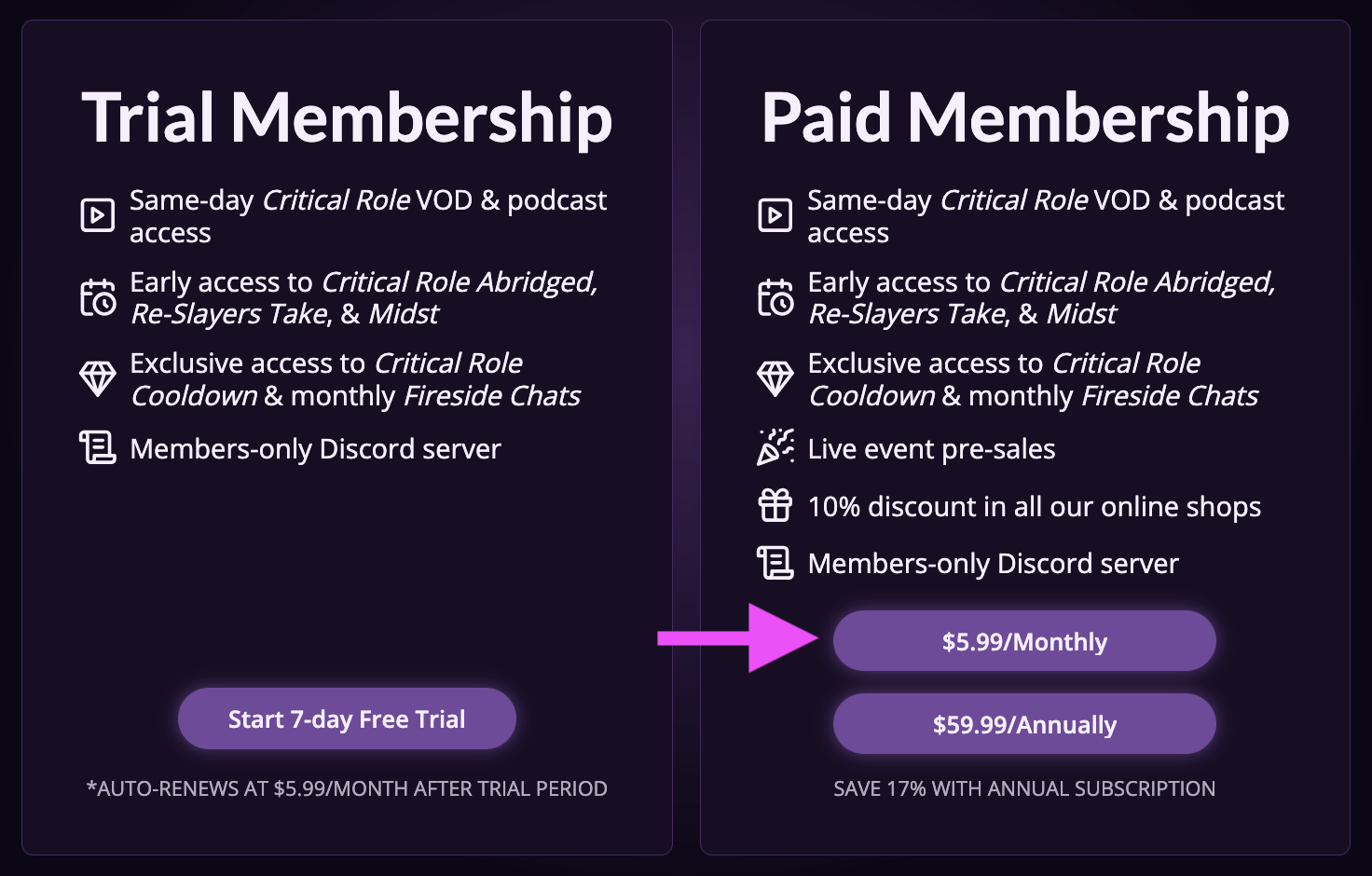Choose the $59.99/Annually plan
1372x876 pixels.
click(1024, 724)
